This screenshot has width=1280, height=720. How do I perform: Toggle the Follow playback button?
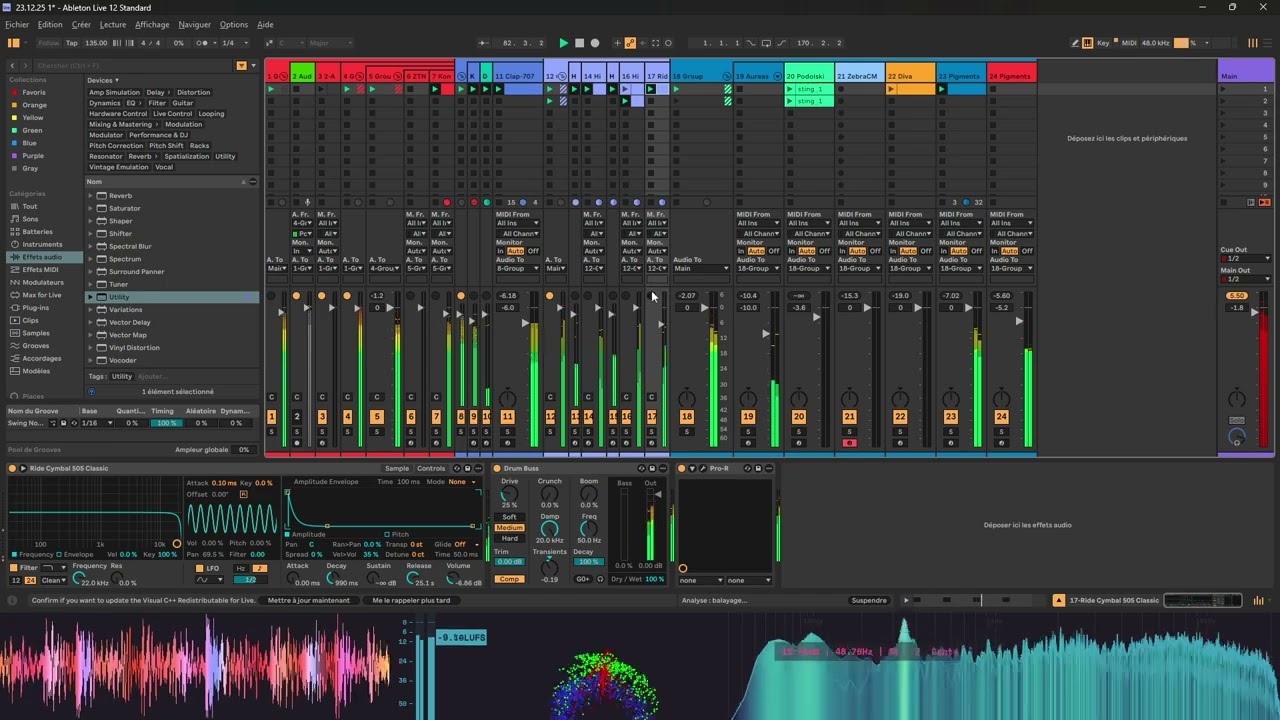49,43
